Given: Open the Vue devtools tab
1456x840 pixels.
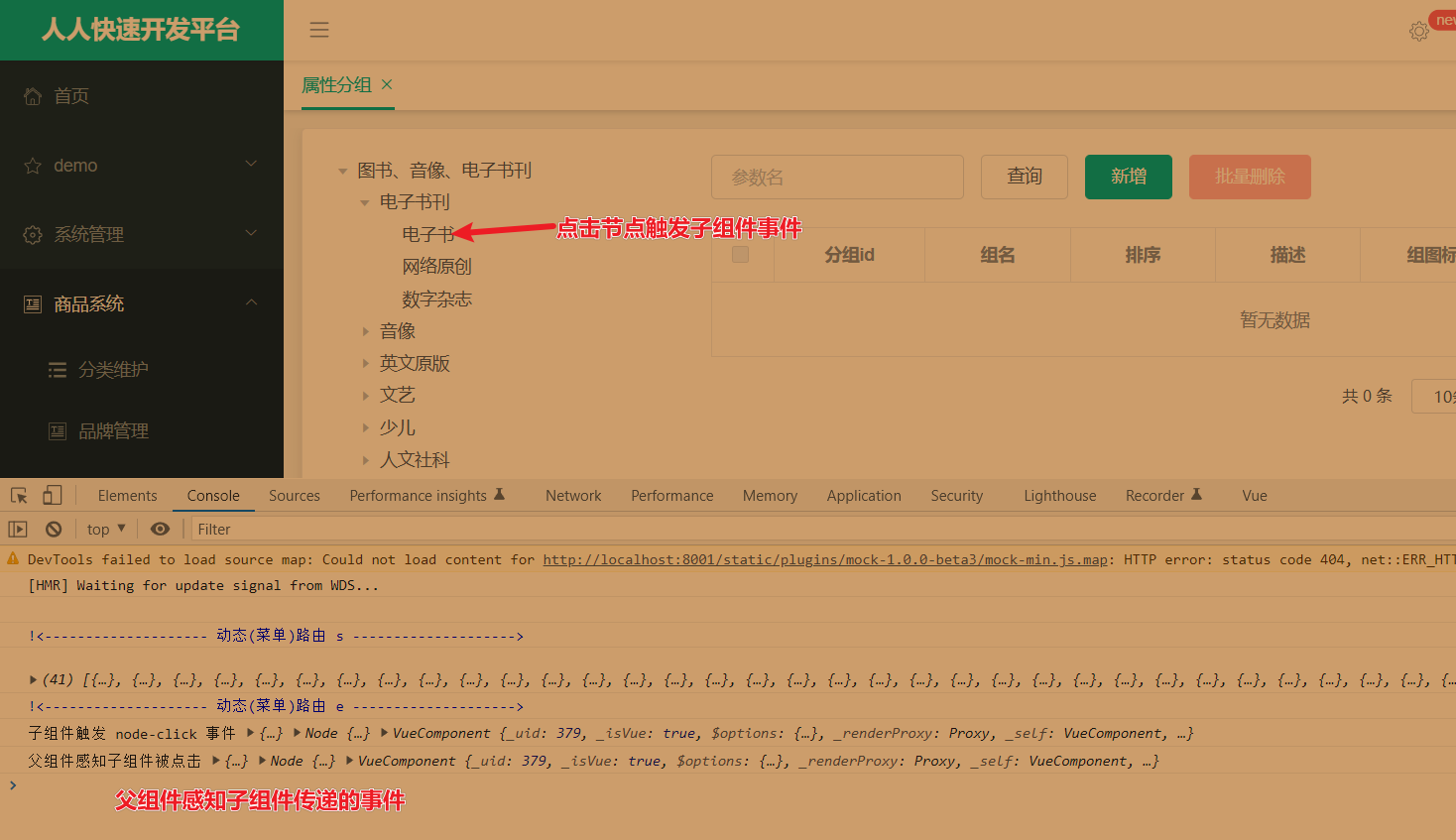Looking at the screenshot, I should pyautogui.click(x=1255, y=496).
